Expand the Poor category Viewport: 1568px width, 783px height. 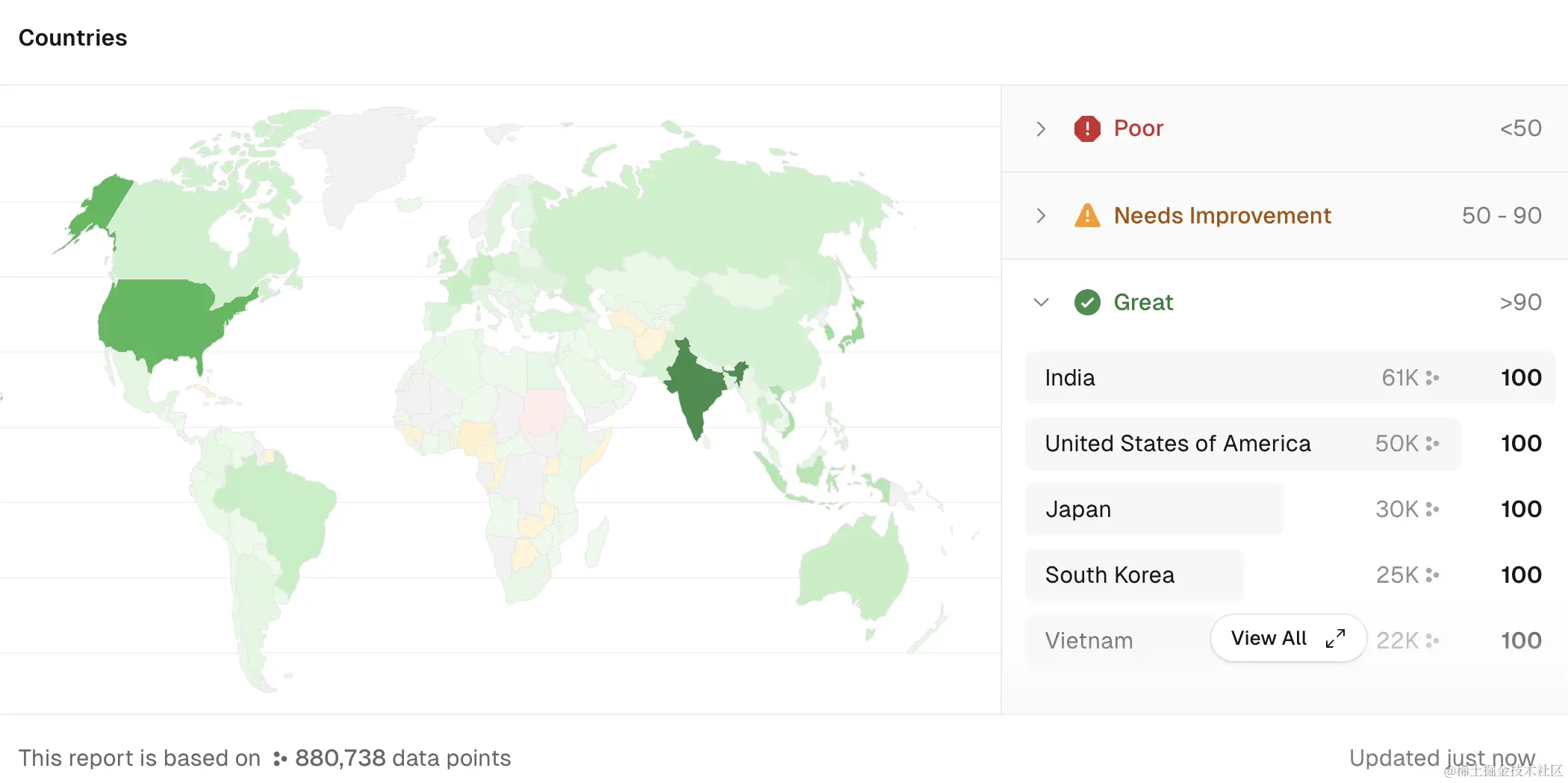click(x=1041, y=129)
